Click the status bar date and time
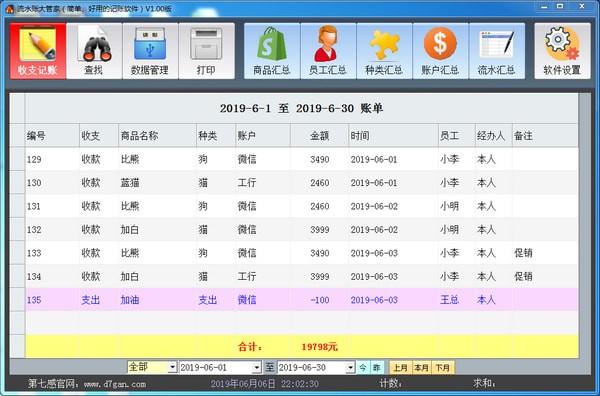The width and height of the screenshot is (600, 396). coord(264,384)
